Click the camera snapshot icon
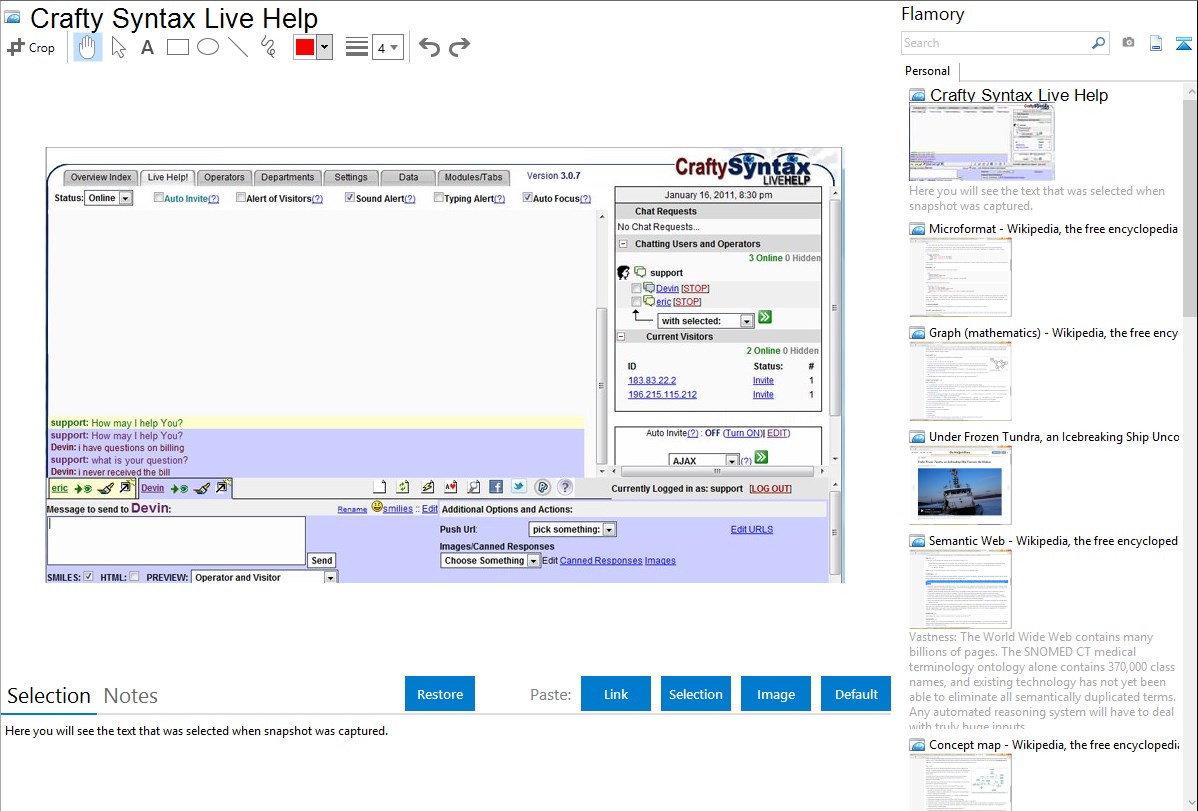This screenshot has height=811, width=1198. (x=1128, y=43)
